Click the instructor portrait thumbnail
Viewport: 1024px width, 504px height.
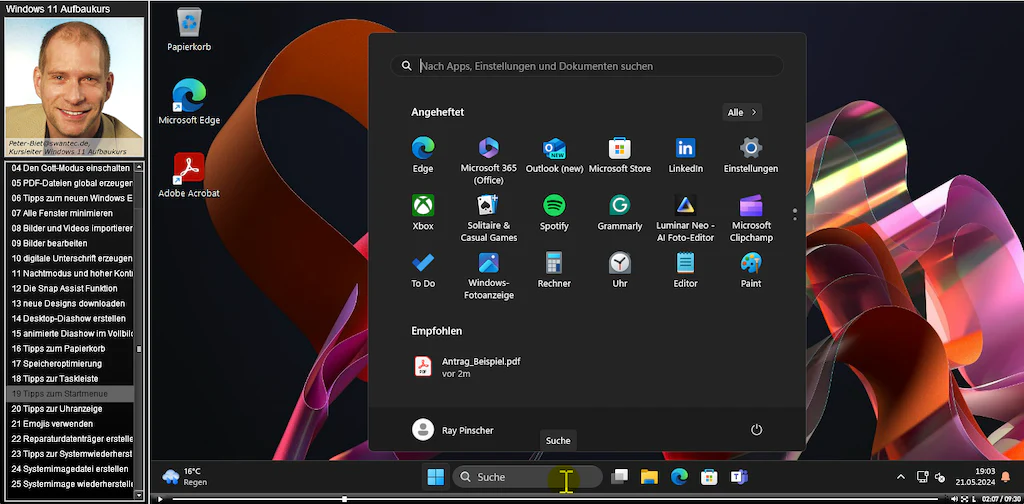[x=74, y=86]
